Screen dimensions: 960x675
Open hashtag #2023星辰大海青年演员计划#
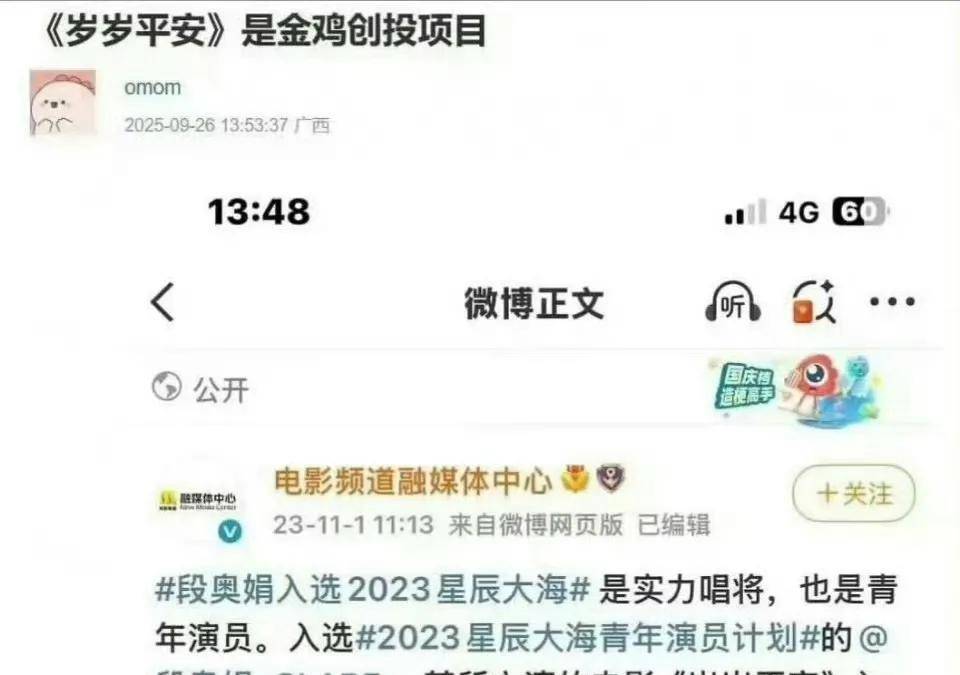tap(587, 638)
